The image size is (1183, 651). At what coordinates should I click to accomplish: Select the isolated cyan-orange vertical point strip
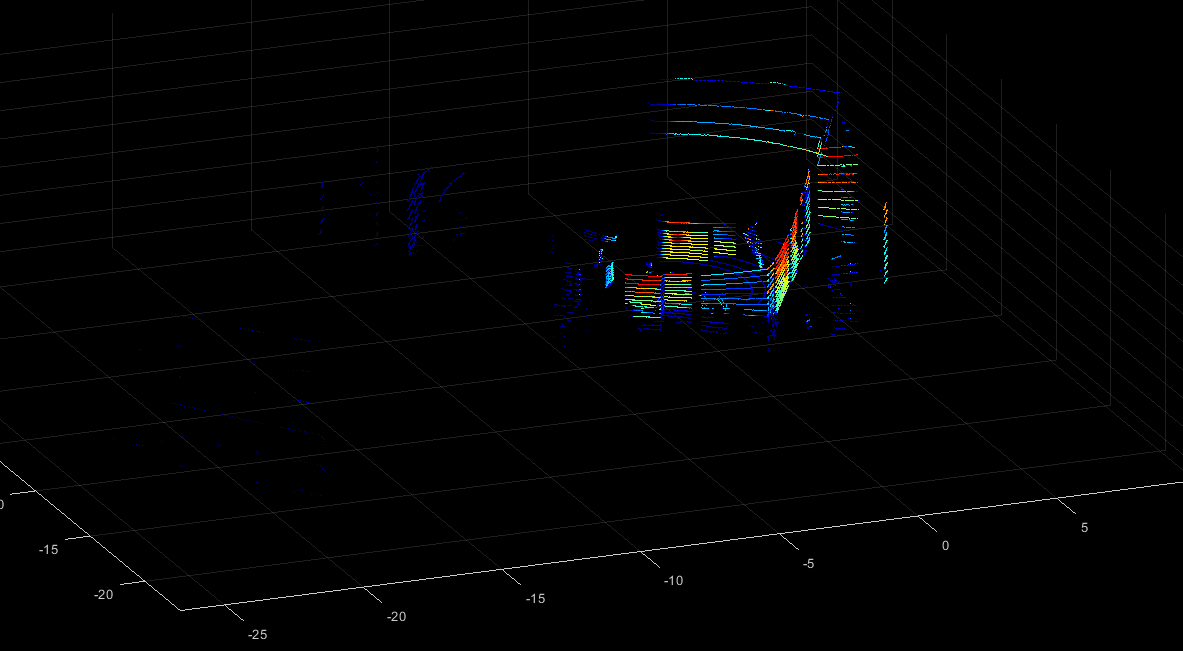[886, 242]
